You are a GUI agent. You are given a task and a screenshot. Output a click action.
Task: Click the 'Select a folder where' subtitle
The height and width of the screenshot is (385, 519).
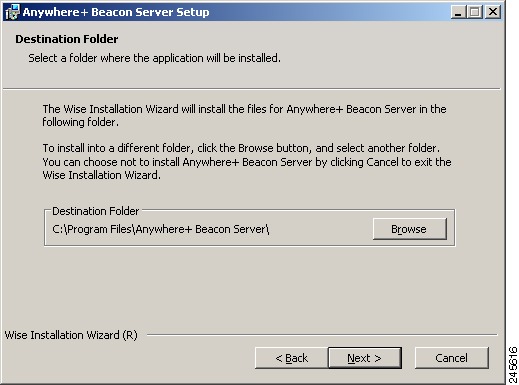[154, 58]
